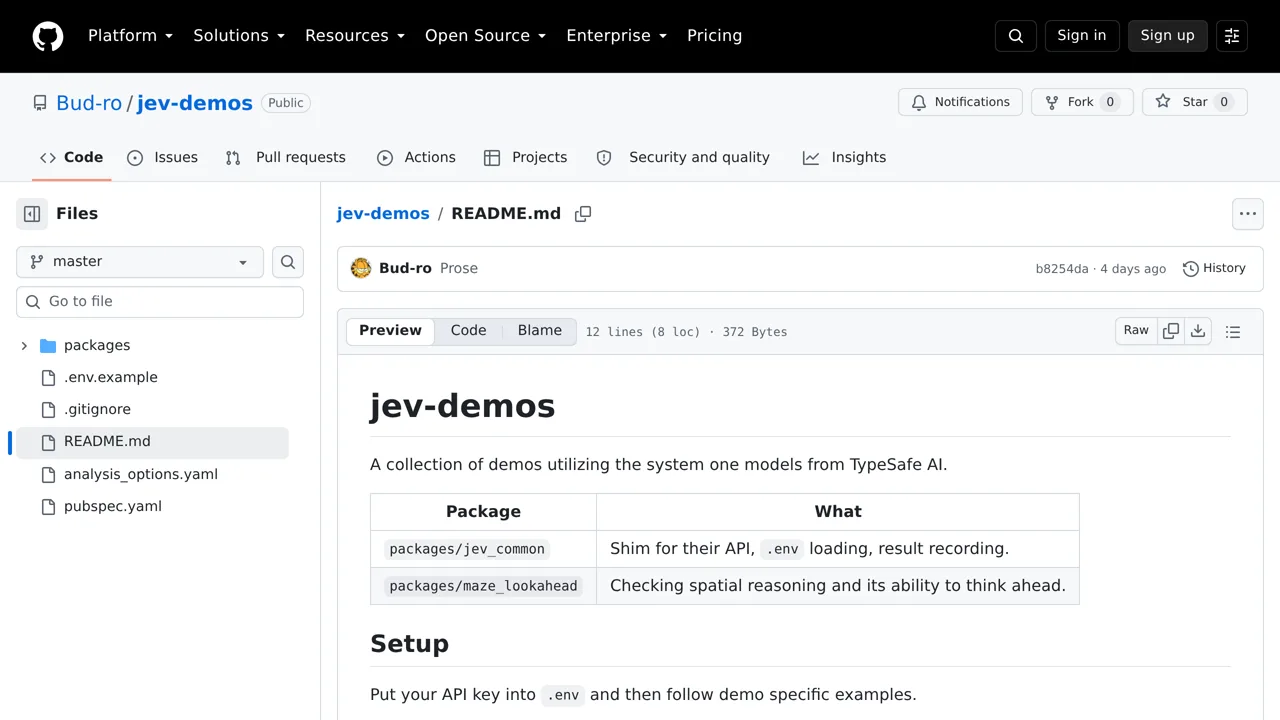The image size is (1280, 720).
Task: Fork the jev-demos repository
Action: 1082,102
